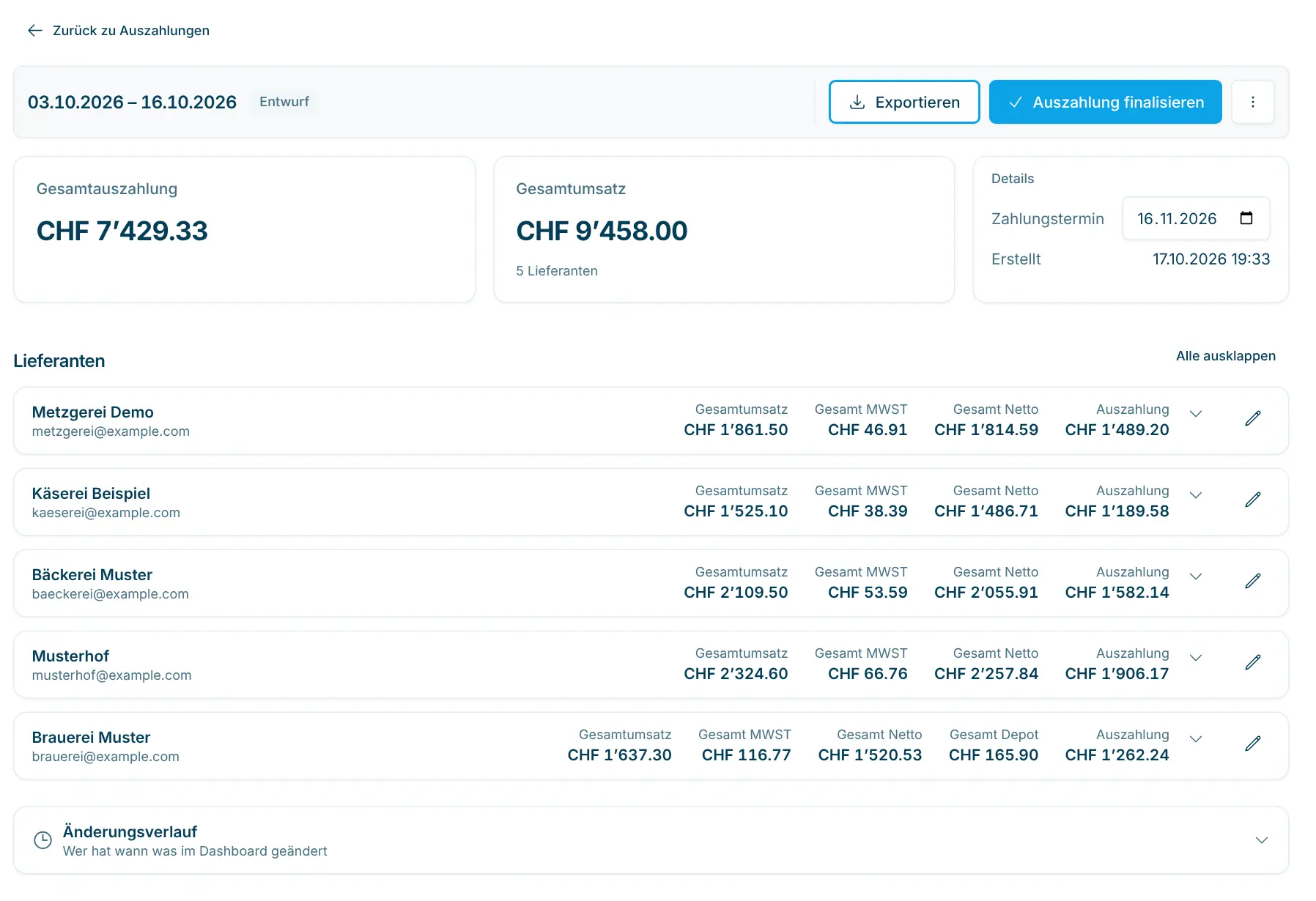Image resolution: width=1316 pixels, height=901 pixels.
Task: Edit Bäckerei Muster with the pencil icon
Action: coord(1252,581)
